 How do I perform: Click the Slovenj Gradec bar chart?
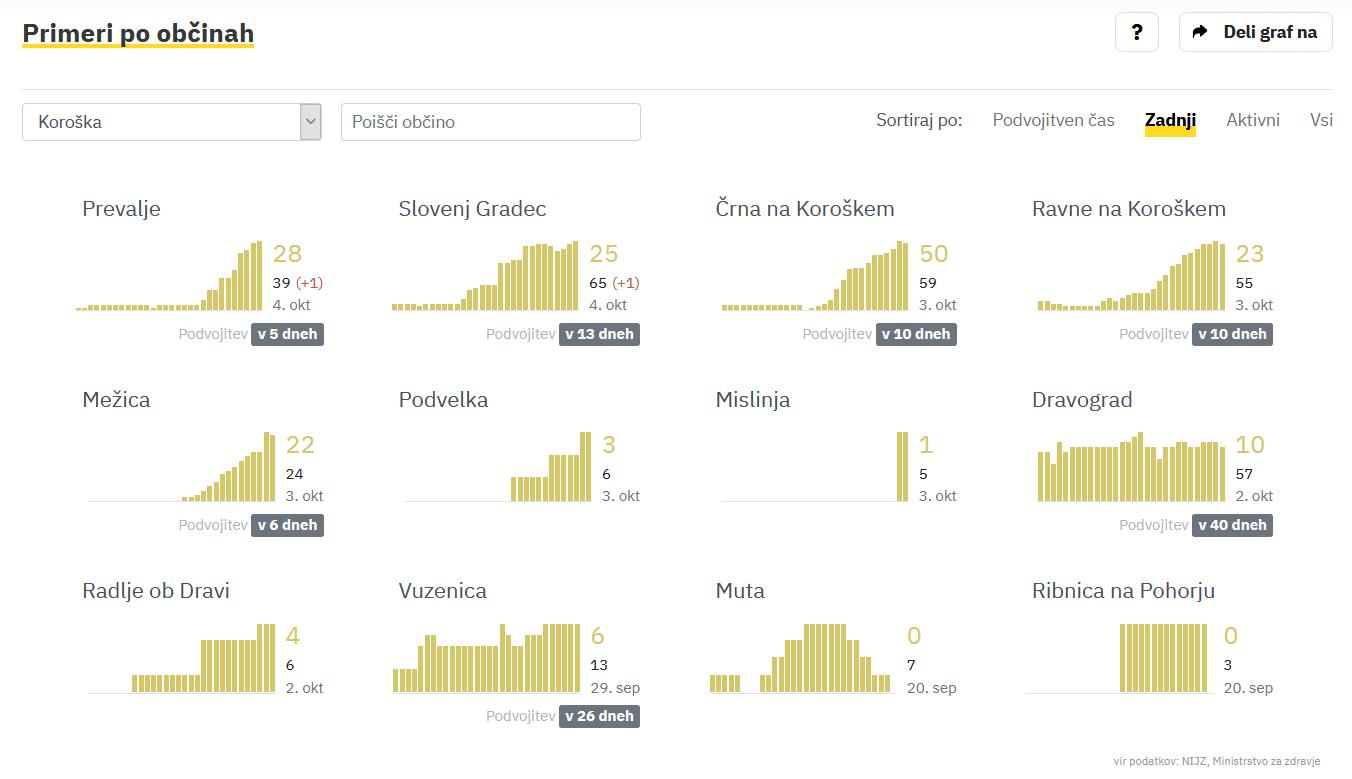click(486, 276)
